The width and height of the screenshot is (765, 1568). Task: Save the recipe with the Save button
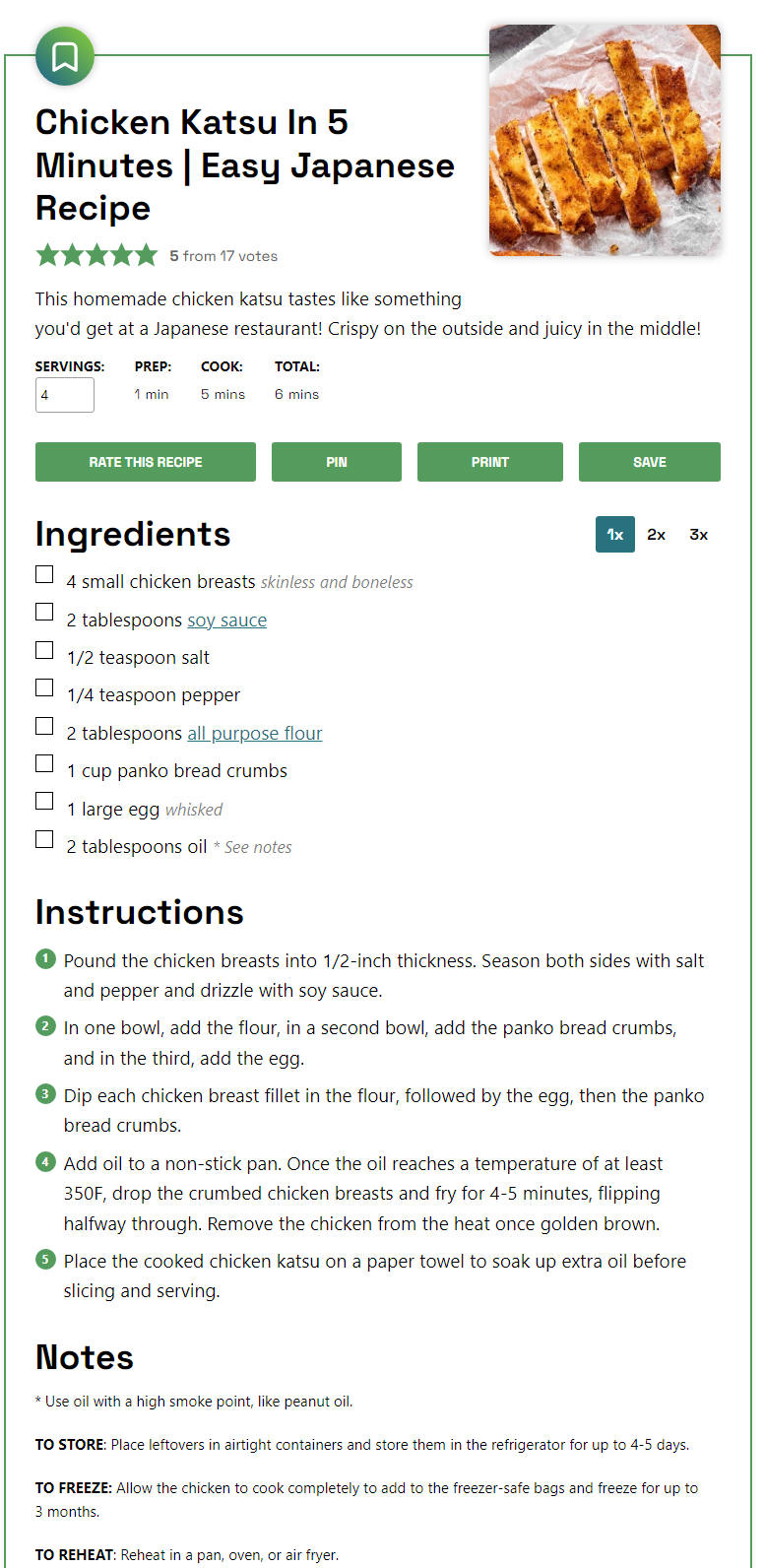click(650, 462)
